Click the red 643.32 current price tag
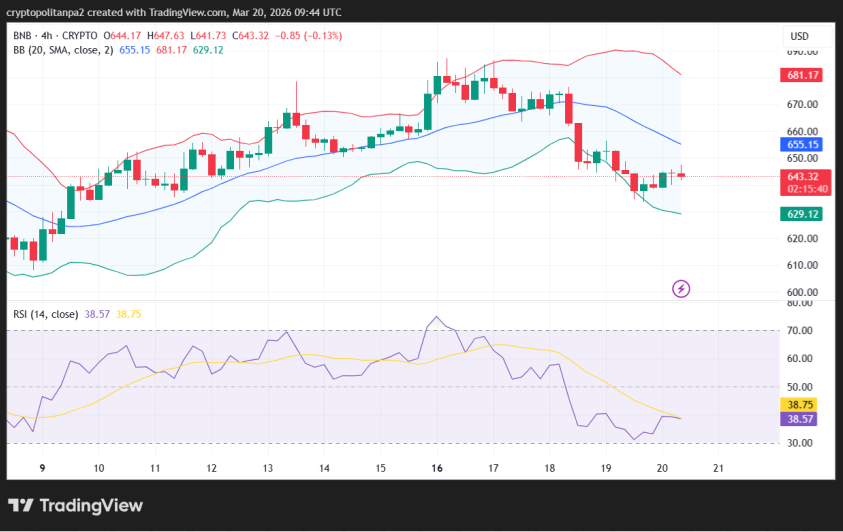The image size is (843, 532). click(x=803, y=176)
